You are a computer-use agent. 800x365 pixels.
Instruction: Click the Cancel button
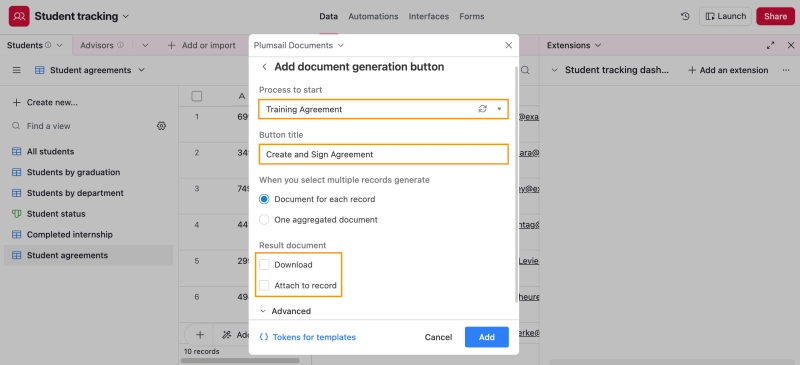pos(438,337)
